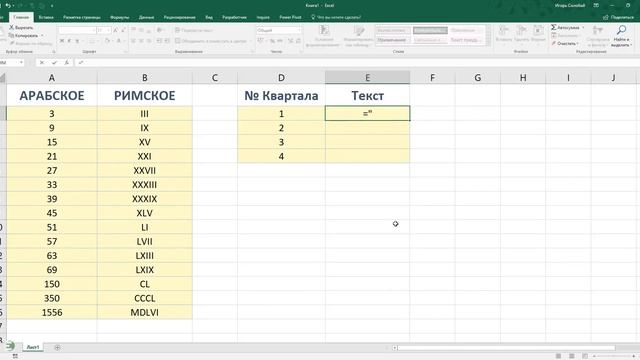Open the number format dropdown (Общий)
The image size is (640, 360).
300,30
